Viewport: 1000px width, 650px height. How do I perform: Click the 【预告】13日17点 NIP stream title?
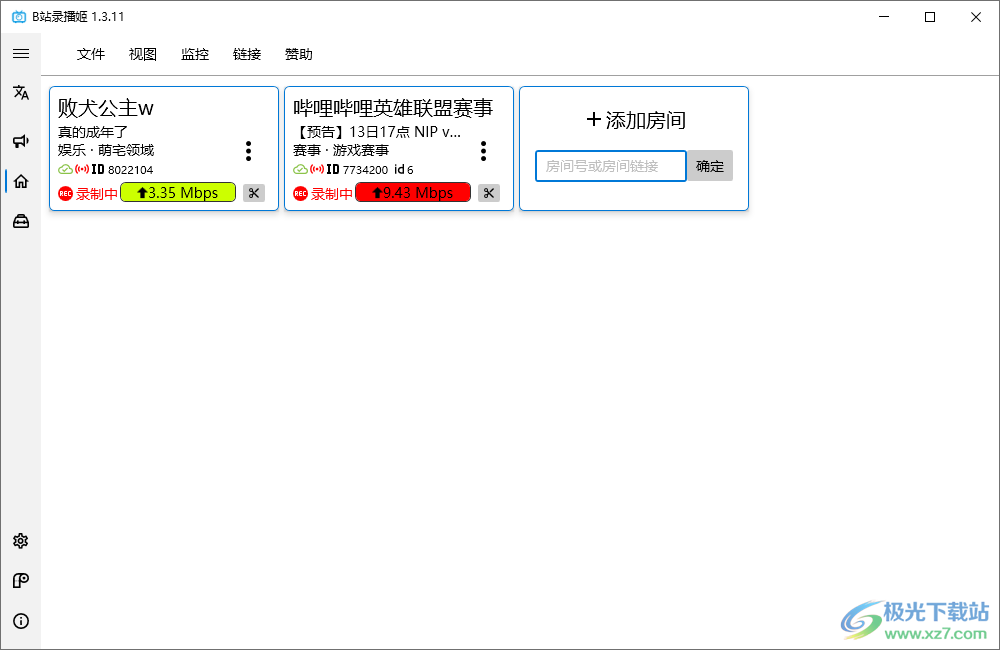coord(377,132)
